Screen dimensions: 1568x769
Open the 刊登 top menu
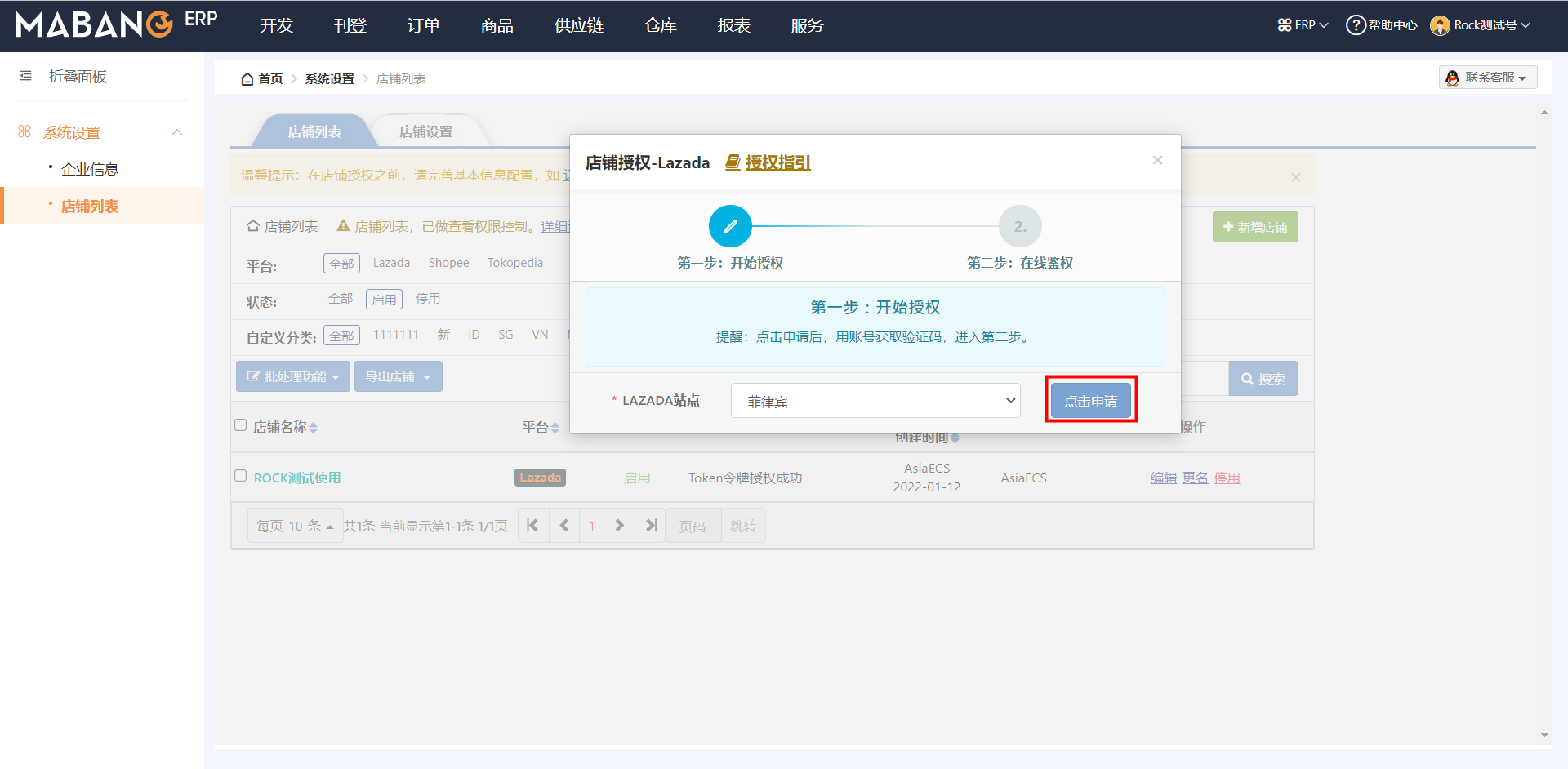350,25
